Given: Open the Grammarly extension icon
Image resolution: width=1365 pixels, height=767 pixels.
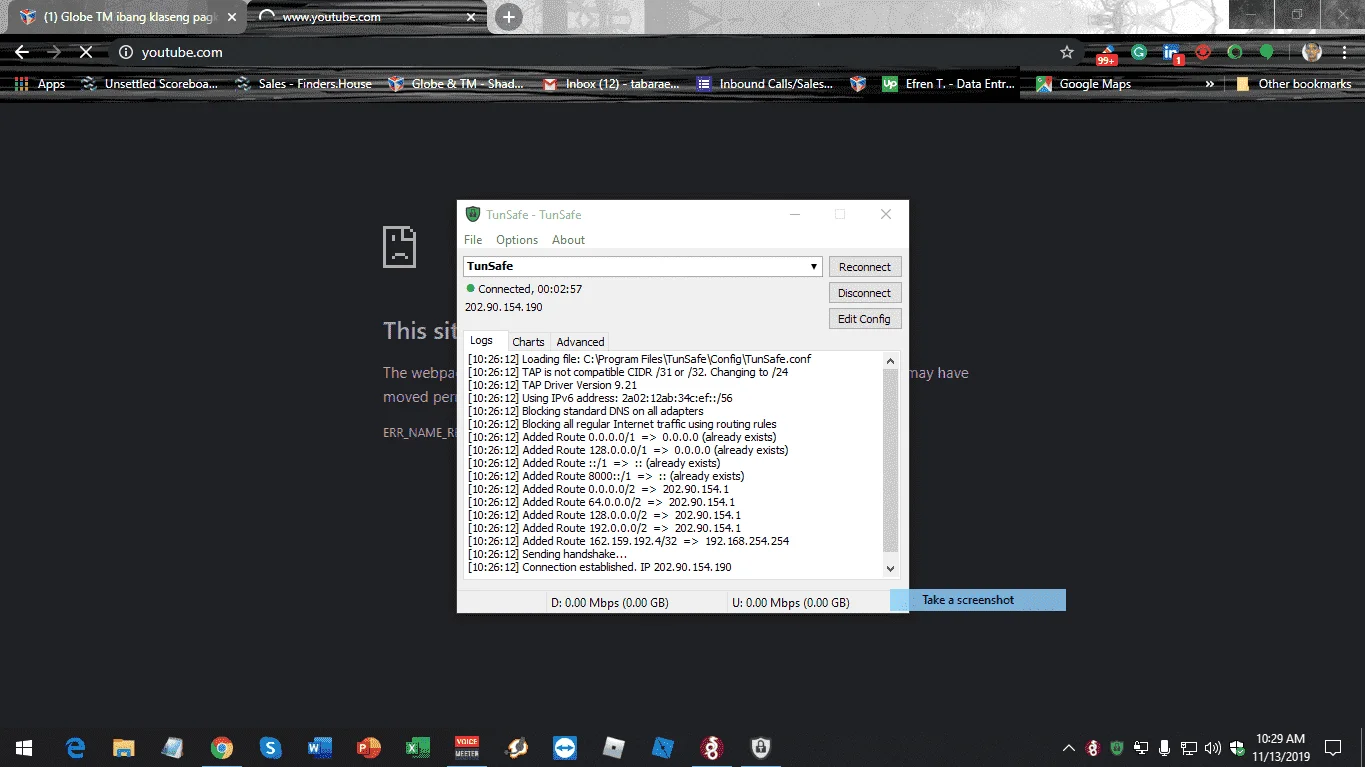Looking at the screenshot, I should pos(1139,52).
